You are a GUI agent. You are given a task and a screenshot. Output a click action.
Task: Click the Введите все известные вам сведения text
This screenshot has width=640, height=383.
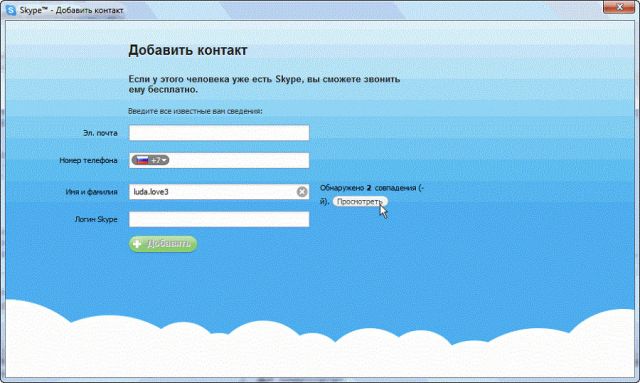[x=195, y=111]
